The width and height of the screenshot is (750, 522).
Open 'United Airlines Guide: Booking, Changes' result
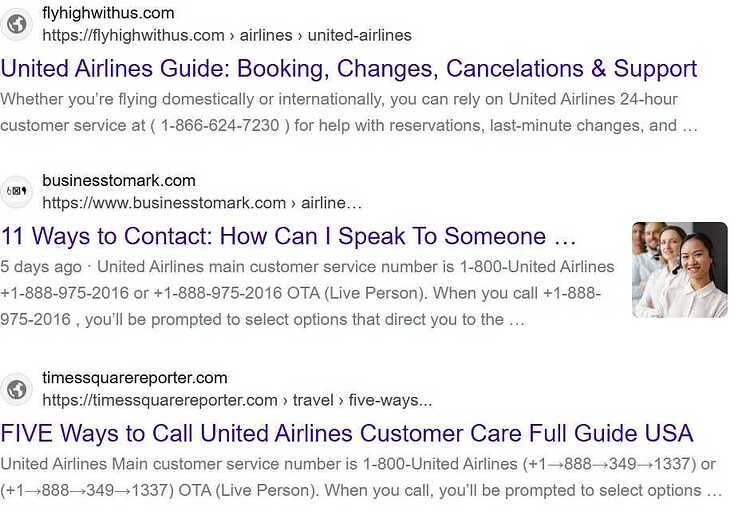click(349, 68)
